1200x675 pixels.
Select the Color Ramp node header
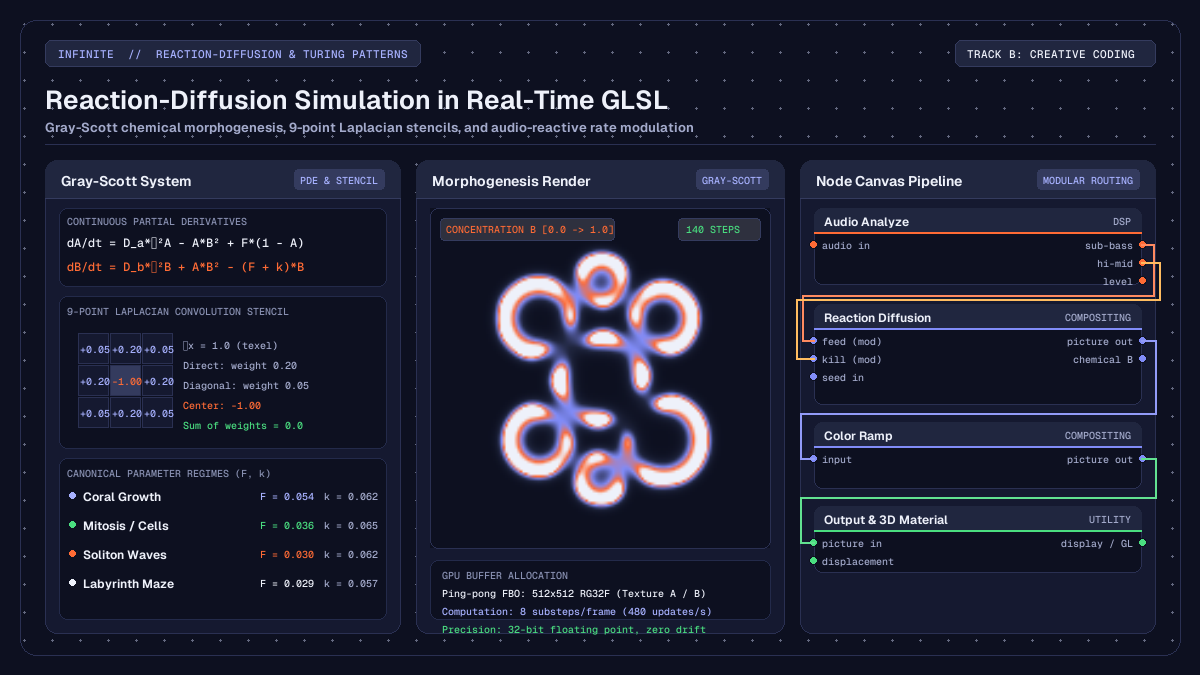978,435
